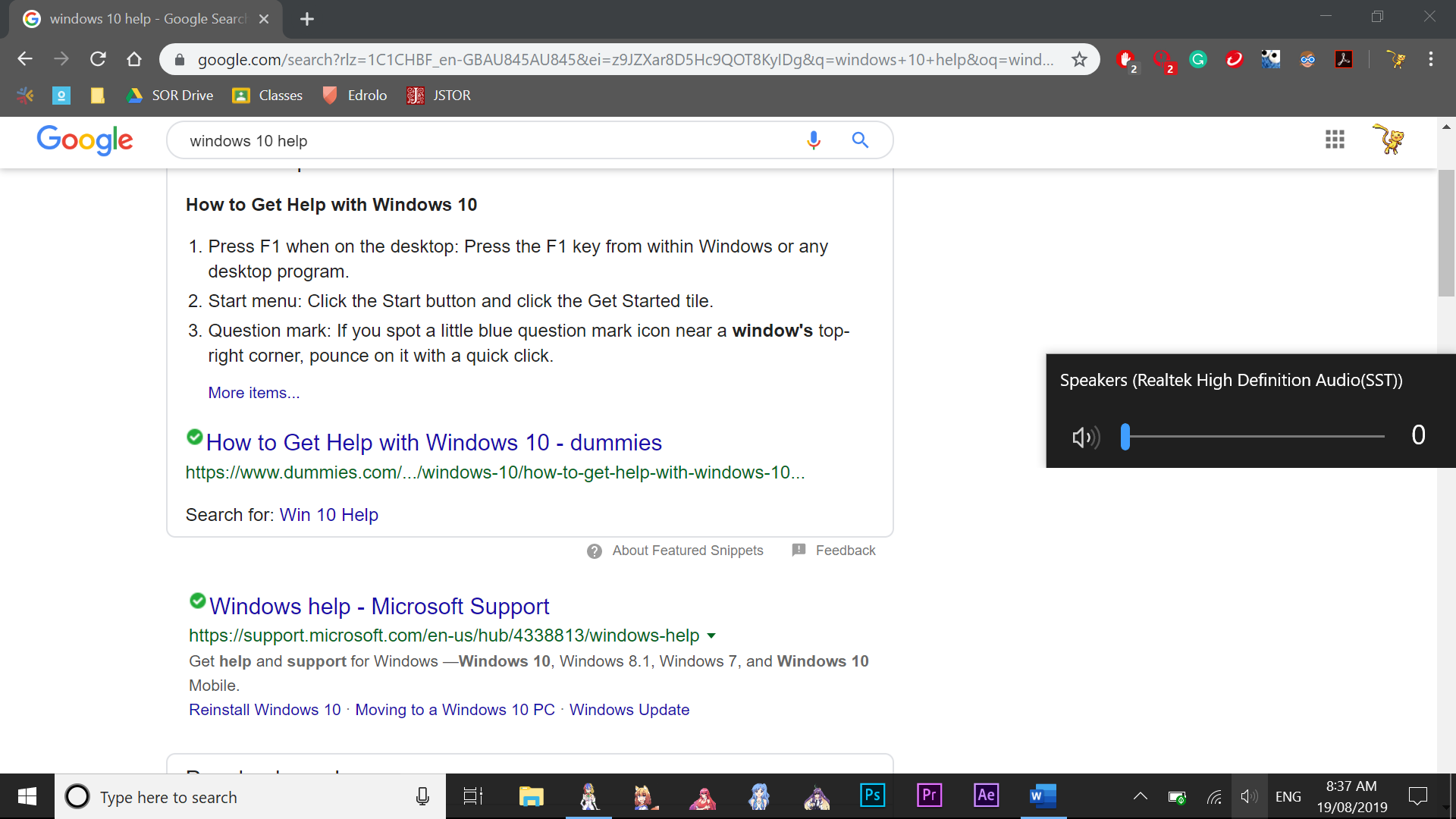Open the Google account avatar
The width and height of the screenshot is (1456, 819).
point(1389,140)
